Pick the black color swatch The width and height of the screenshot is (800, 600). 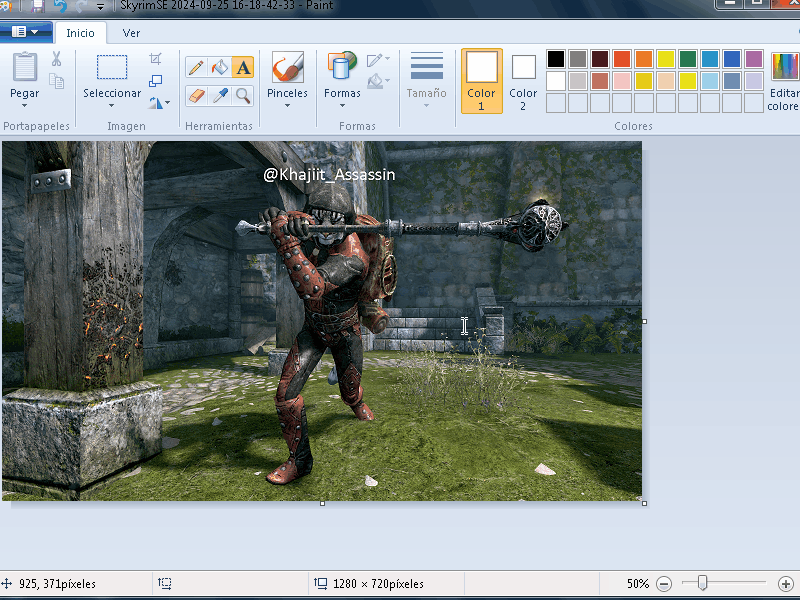[x=556, y=59]
